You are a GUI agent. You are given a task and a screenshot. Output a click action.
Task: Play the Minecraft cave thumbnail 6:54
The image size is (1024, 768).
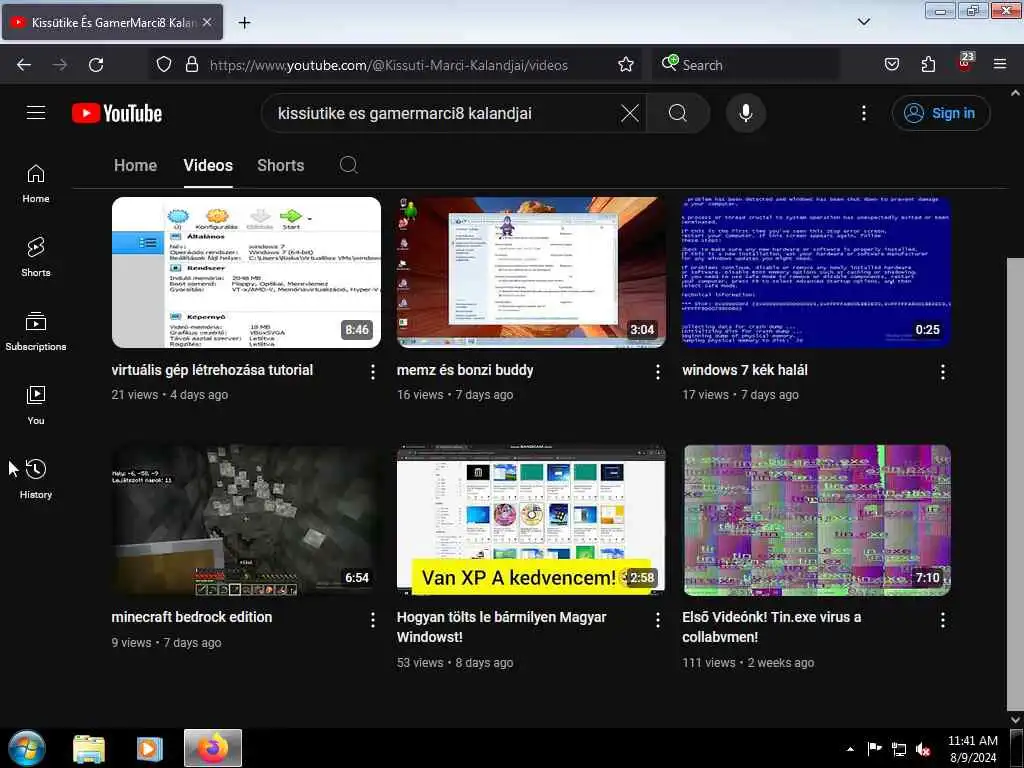pyautogui.click(x=246, y=520)
